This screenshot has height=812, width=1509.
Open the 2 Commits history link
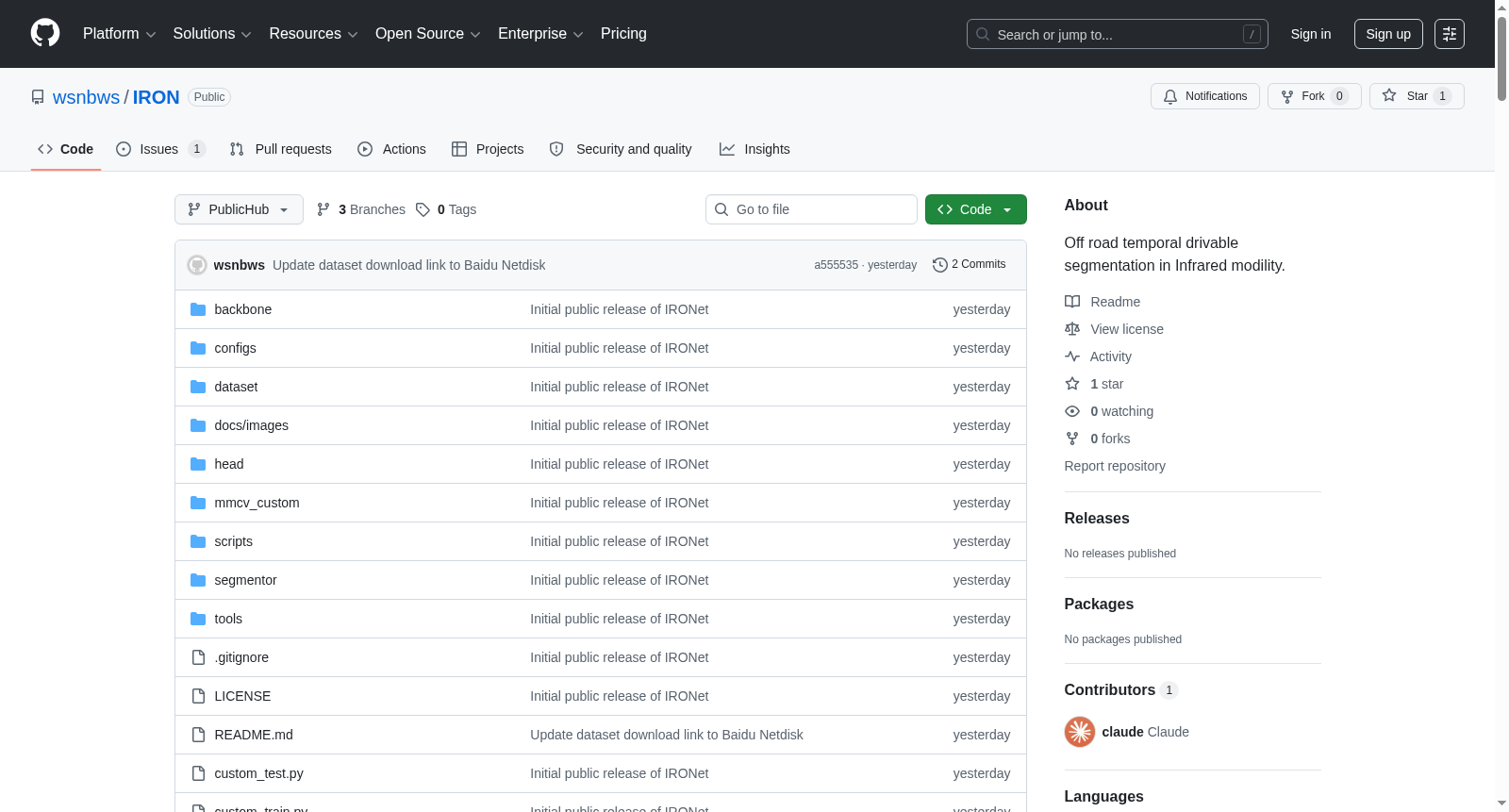[x=969, y=265]
